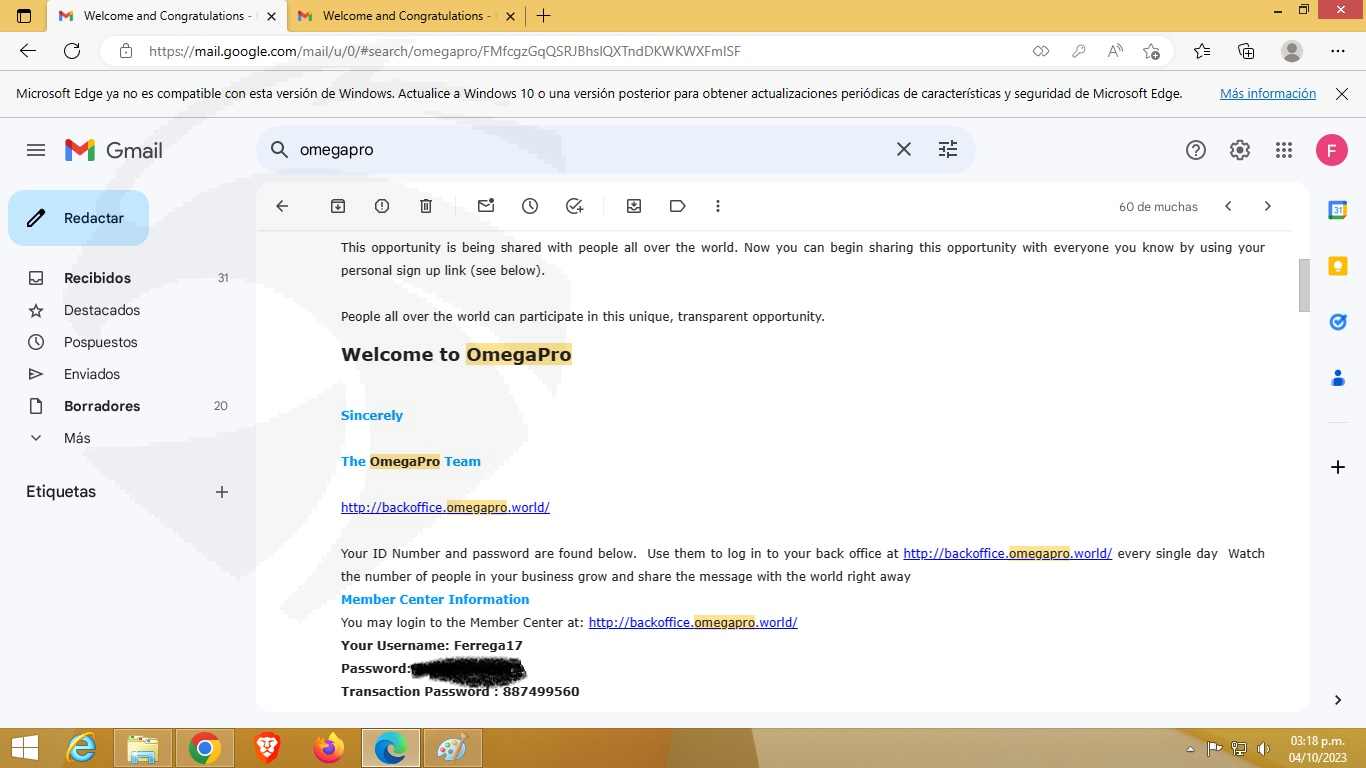This screenshot has height=768, width=1366.
Task: Open Gmail main menu hamburger icon
Action: (x=36, y=150)
